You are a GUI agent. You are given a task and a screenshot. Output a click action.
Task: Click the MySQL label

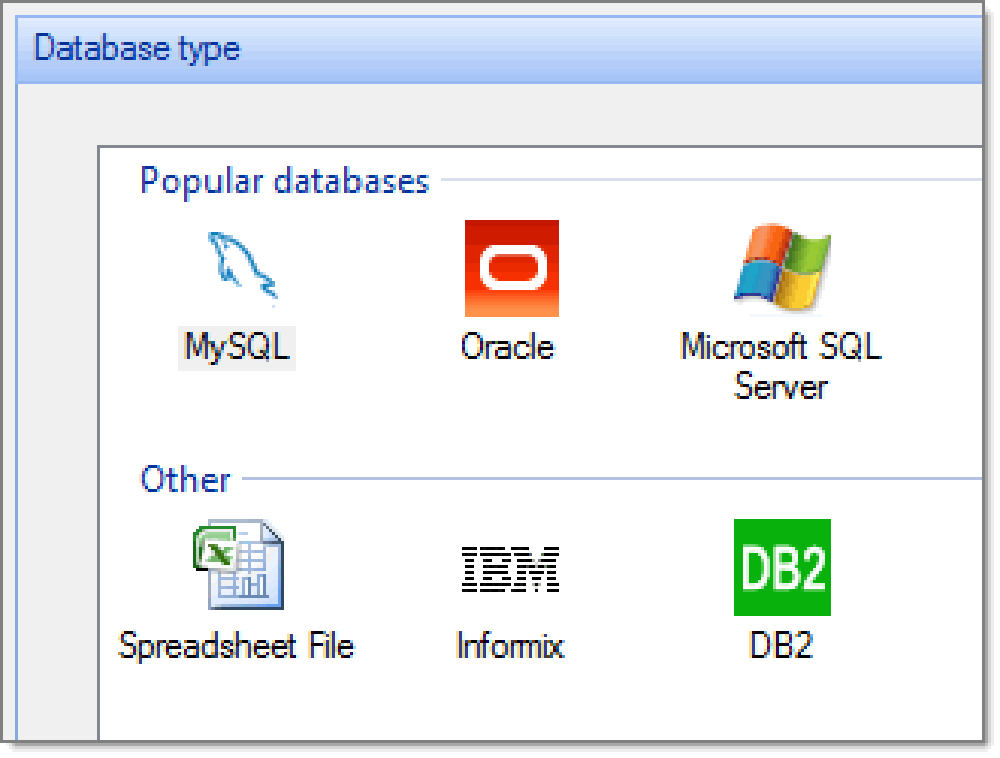237,348
